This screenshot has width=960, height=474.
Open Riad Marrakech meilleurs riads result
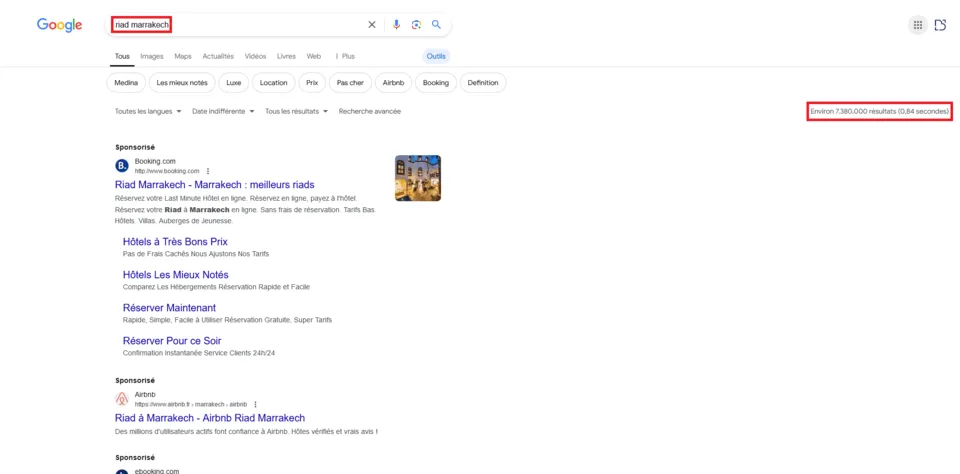click(x=215, y=184)
